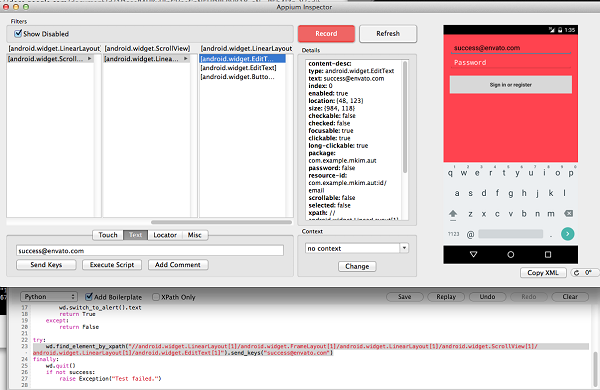
Task: Click the success@envato.com text input field
Action: pyautogui.click(x=150, y=251)
